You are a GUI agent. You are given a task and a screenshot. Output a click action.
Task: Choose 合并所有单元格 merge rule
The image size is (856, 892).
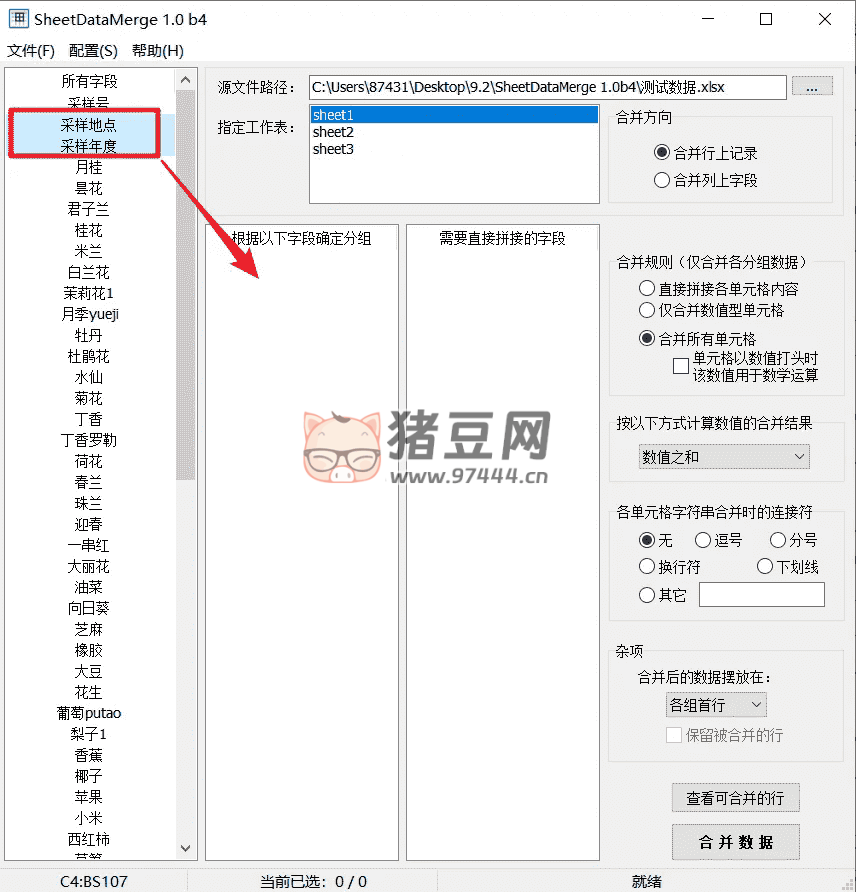(x=646, y=338)
